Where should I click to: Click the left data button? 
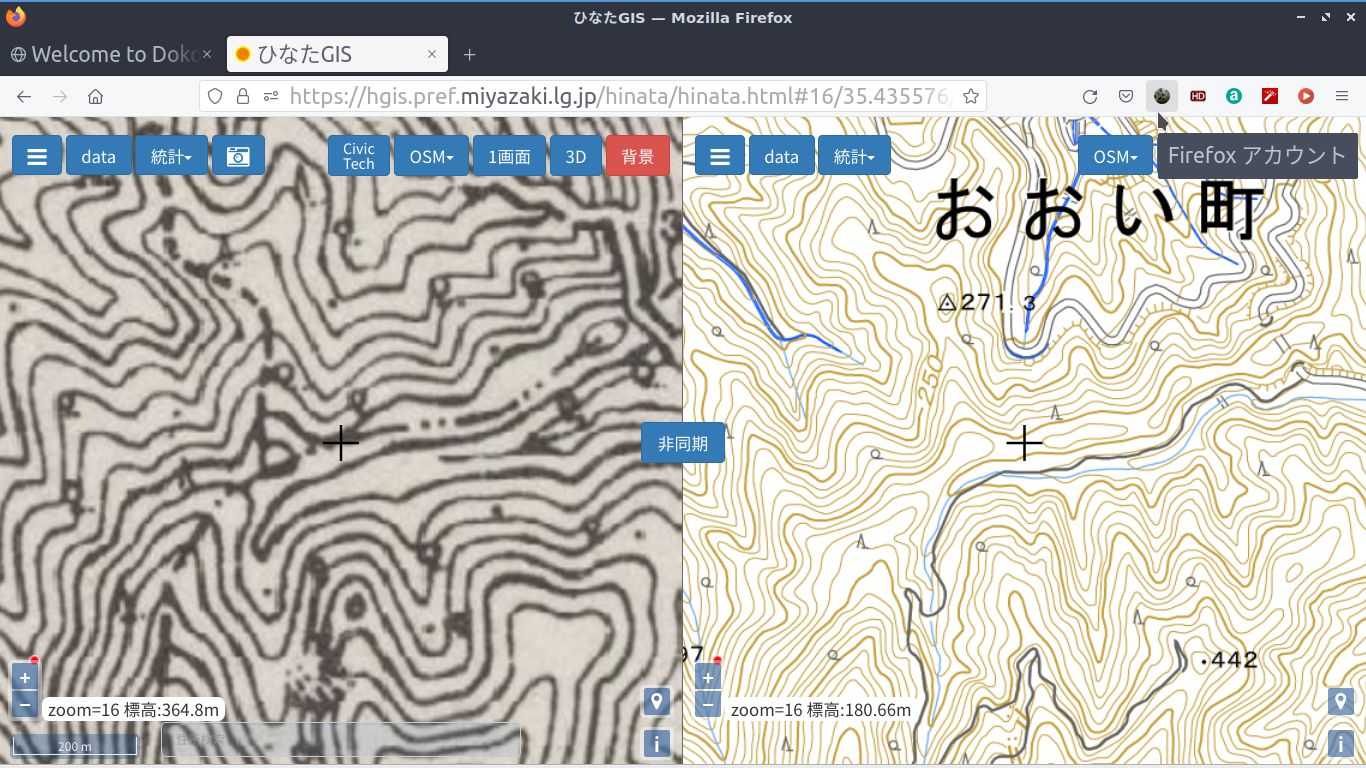point(98,156)
